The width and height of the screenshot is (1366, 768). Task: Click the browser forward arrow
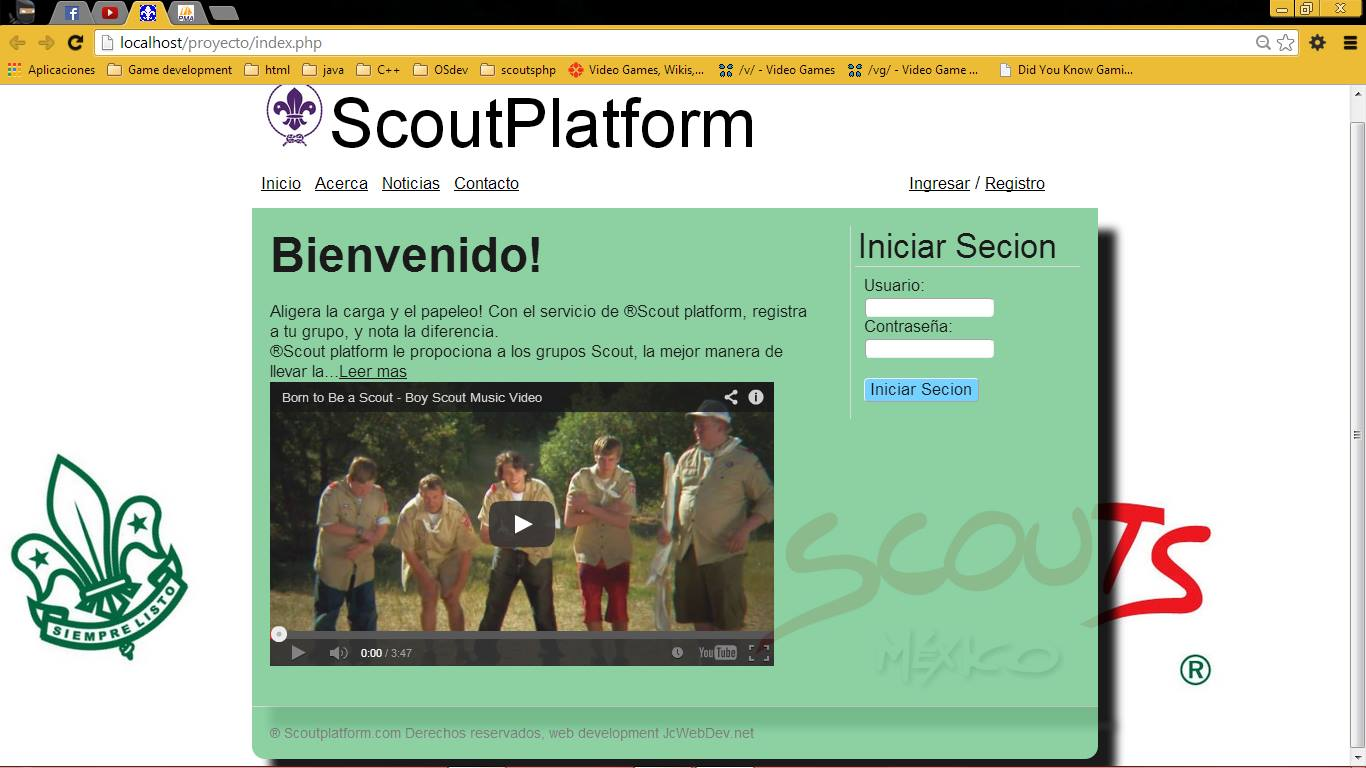coord(46,42)
